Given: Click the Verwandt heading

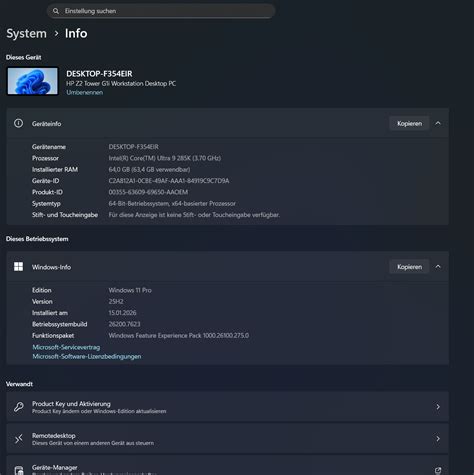Looking at the screenshot, I should tap(19, 384).
